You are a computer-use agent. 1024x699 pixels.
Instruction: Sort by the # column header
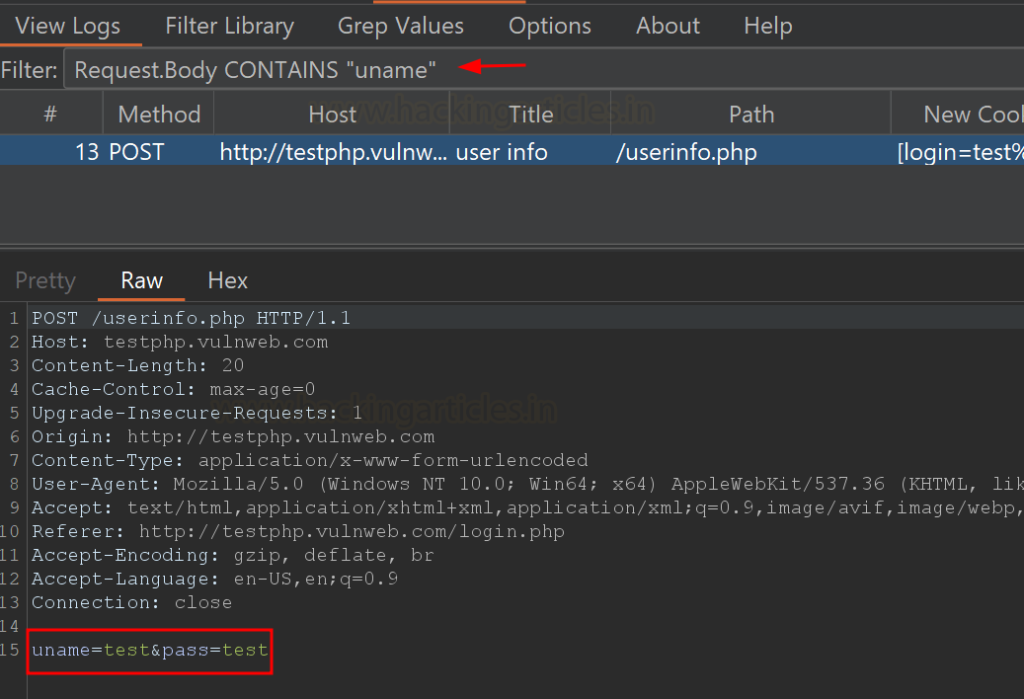(50, 115)
